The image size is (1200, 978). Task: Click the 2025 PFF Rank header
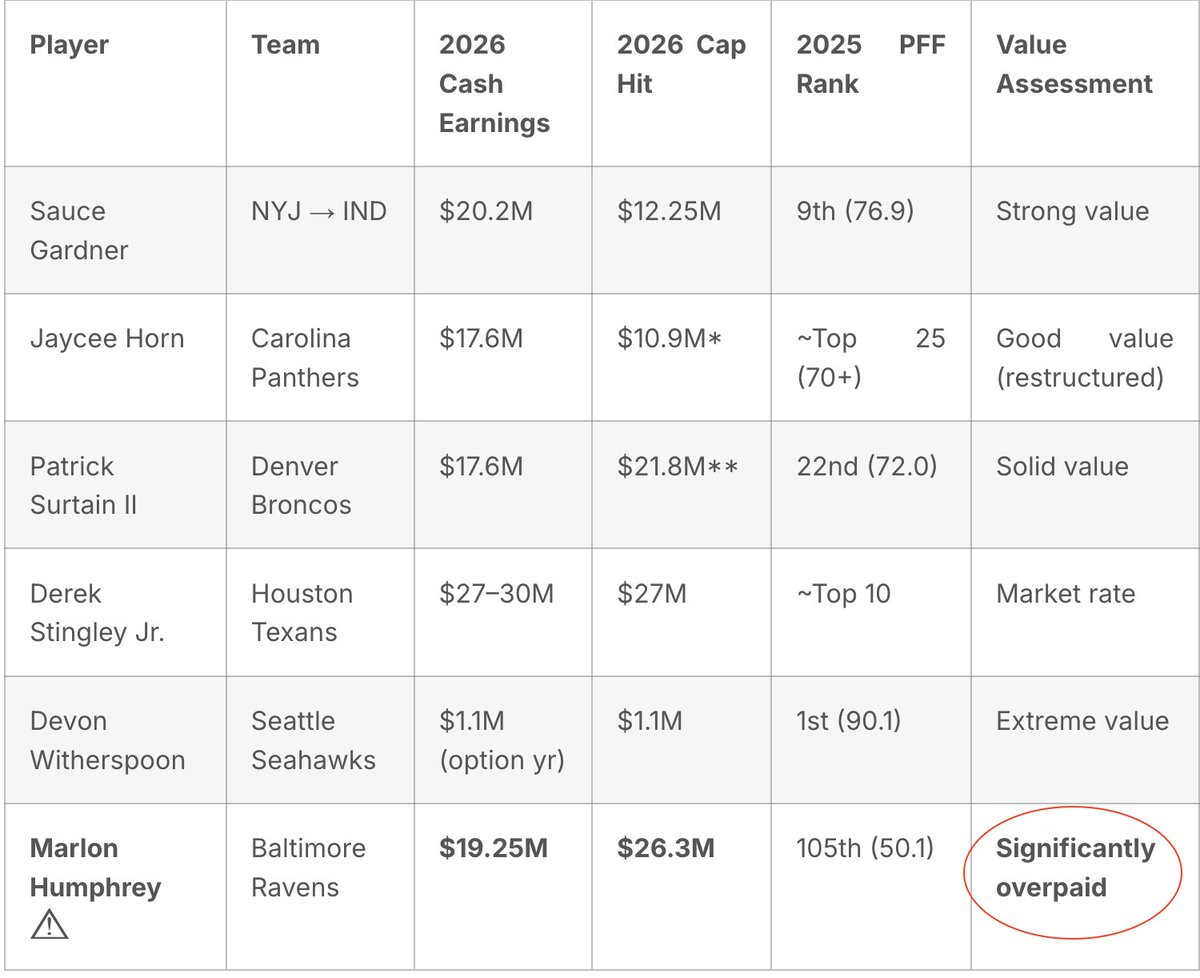tap(870, 64)
